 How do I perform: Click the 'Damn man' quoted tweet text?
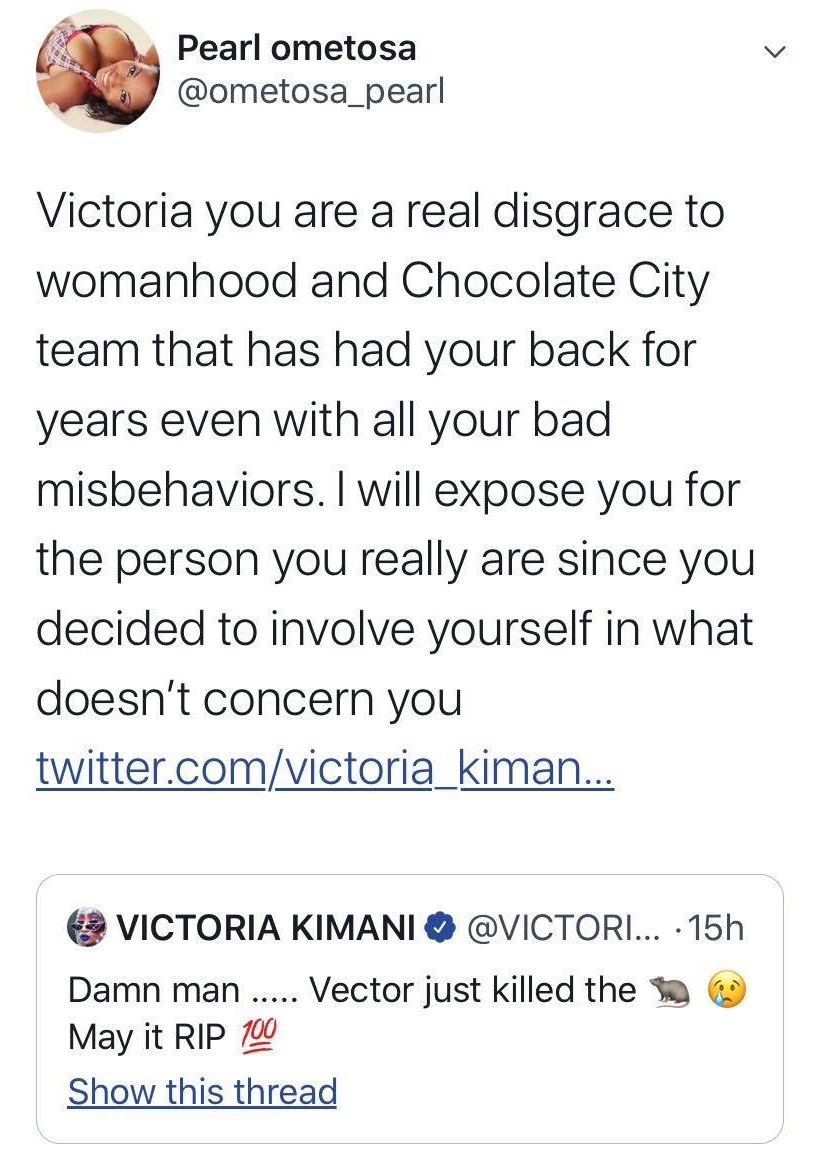click(x=153, y=990)
